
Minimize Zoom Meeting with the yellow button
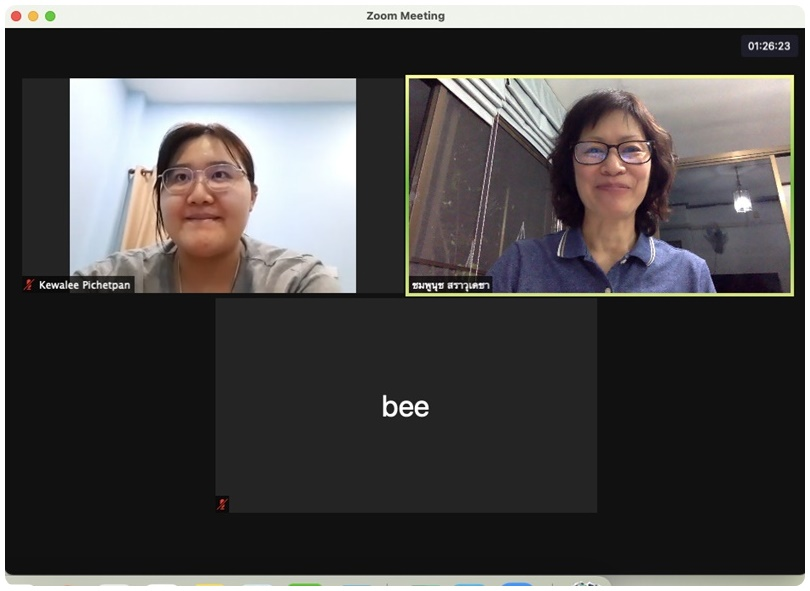[x=33, y=16]
